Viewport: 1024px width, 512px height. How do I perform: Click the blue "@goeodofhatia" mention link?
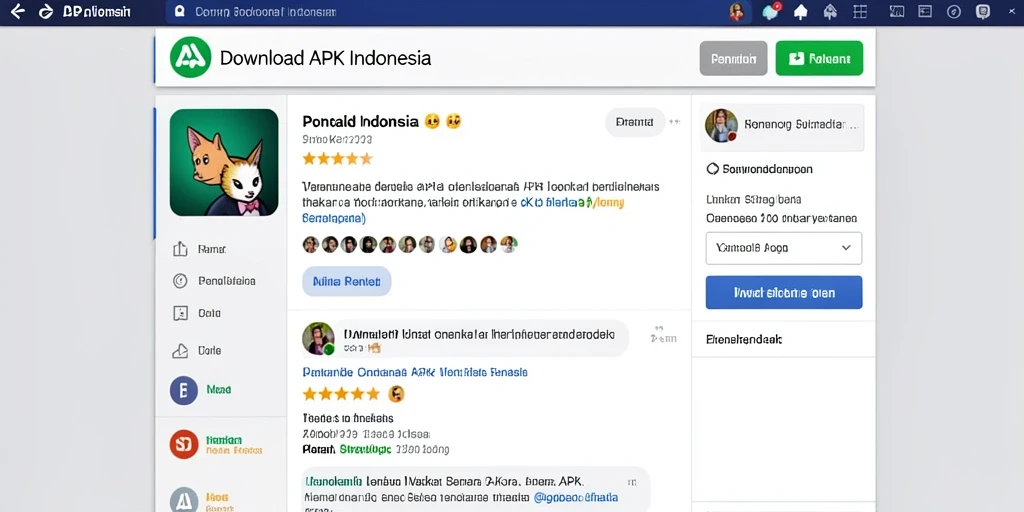point(576,498)
